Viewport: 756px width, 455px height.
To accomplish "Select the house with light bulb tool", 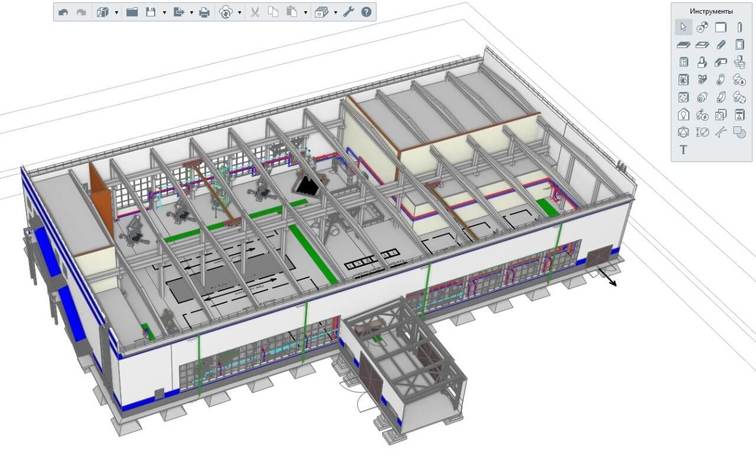I will click(x=684, y=115).
